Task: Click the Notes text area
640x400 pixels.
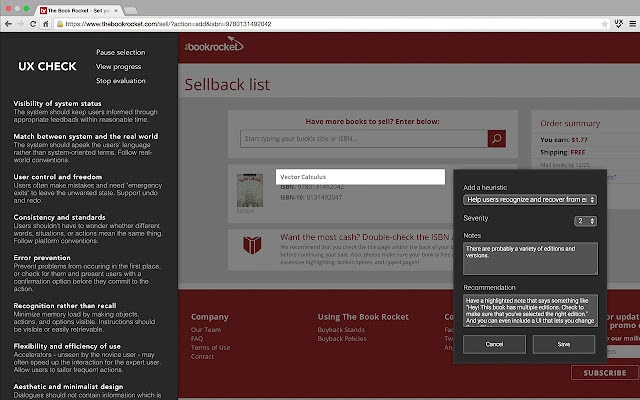Action: coord(530,259)
